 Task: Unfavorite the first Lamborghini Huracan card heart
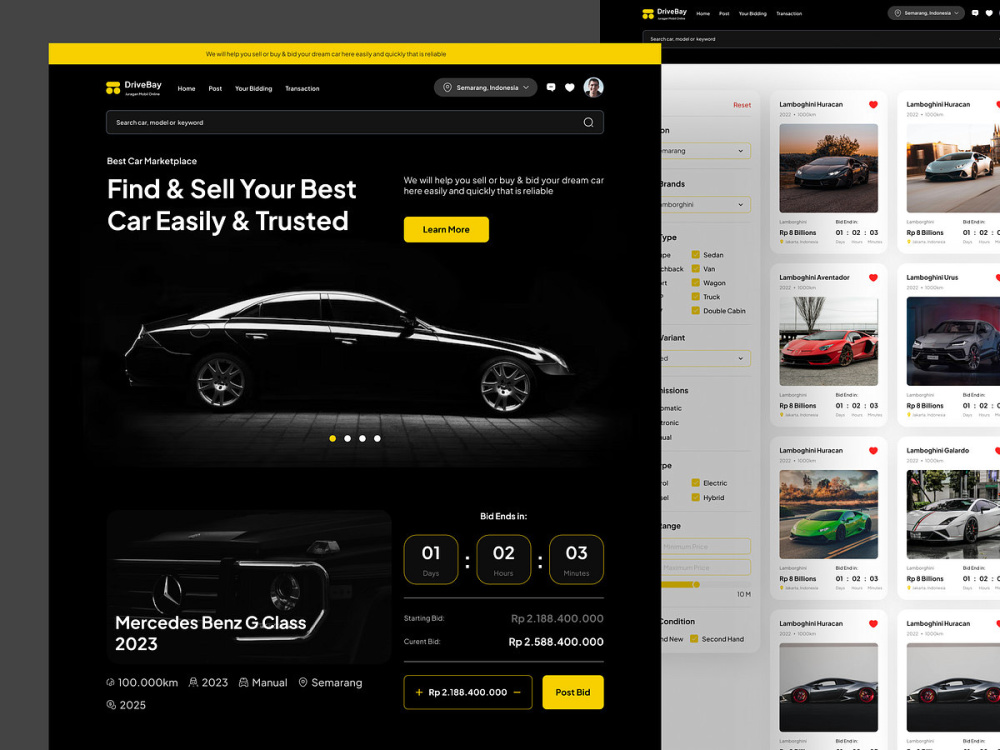pyautogui.click(x=873, y=105)
